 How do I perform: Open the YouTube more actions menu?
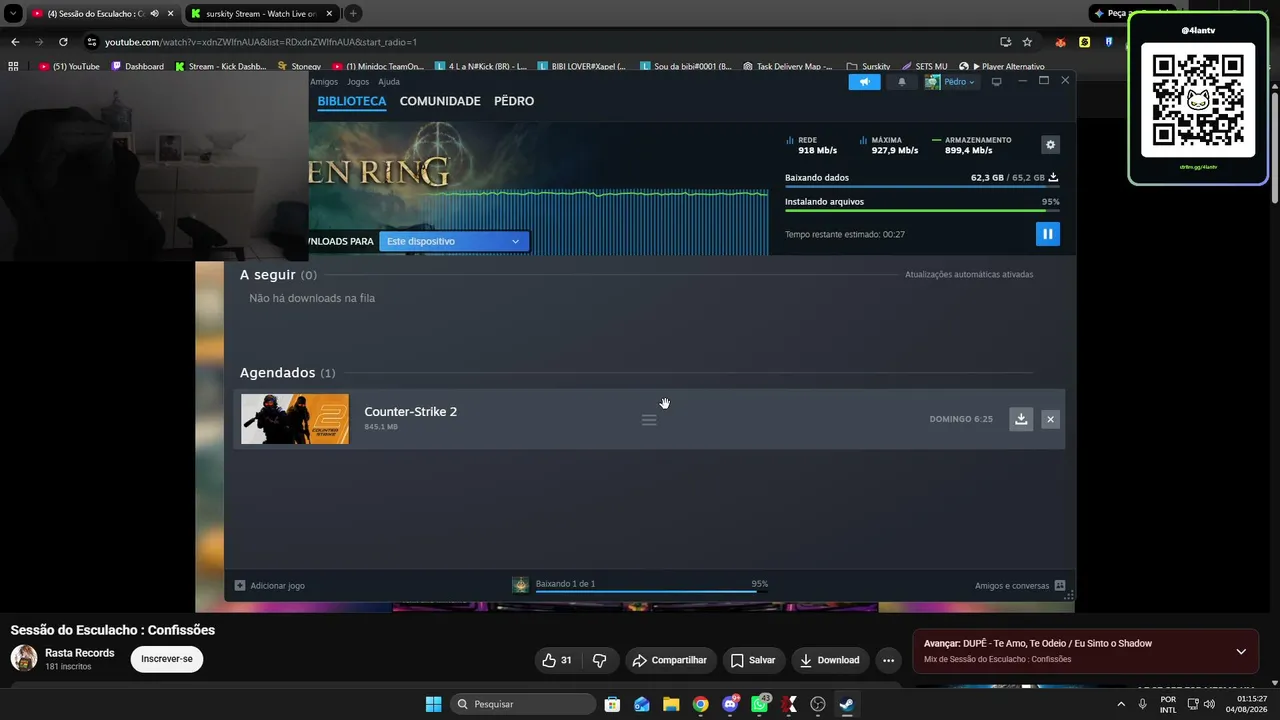[888, 660]
